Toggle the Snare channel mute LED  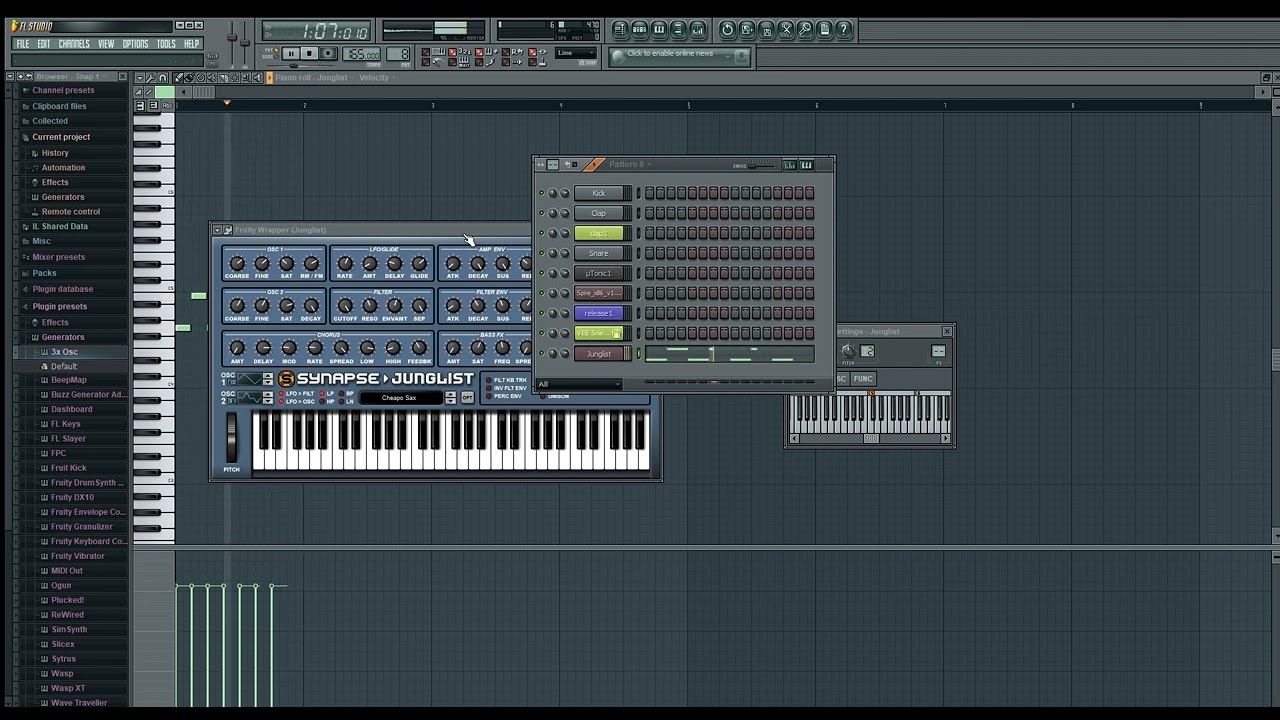coord(541,253)
